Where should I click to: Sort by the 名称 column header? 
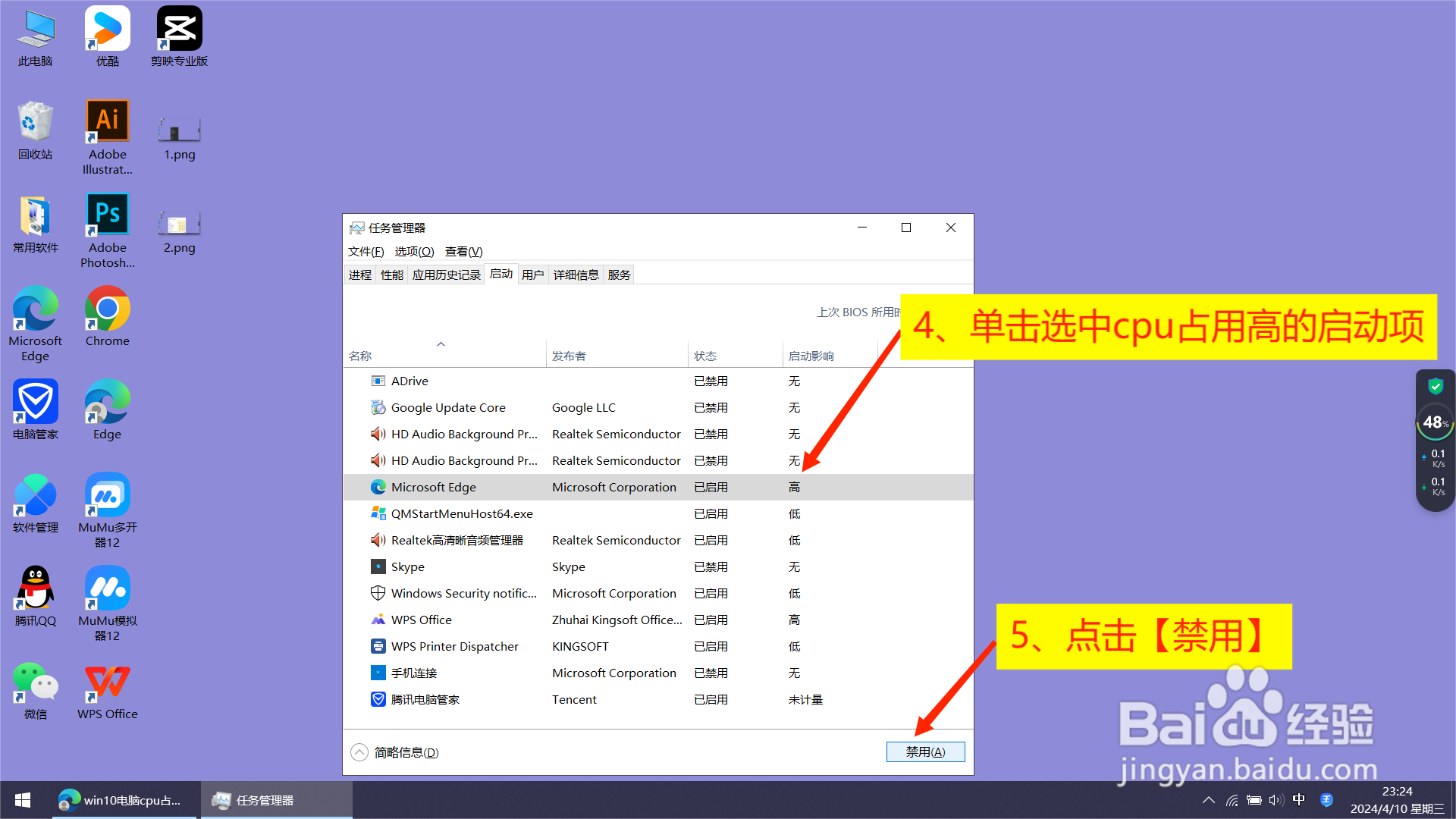[444, 356]
